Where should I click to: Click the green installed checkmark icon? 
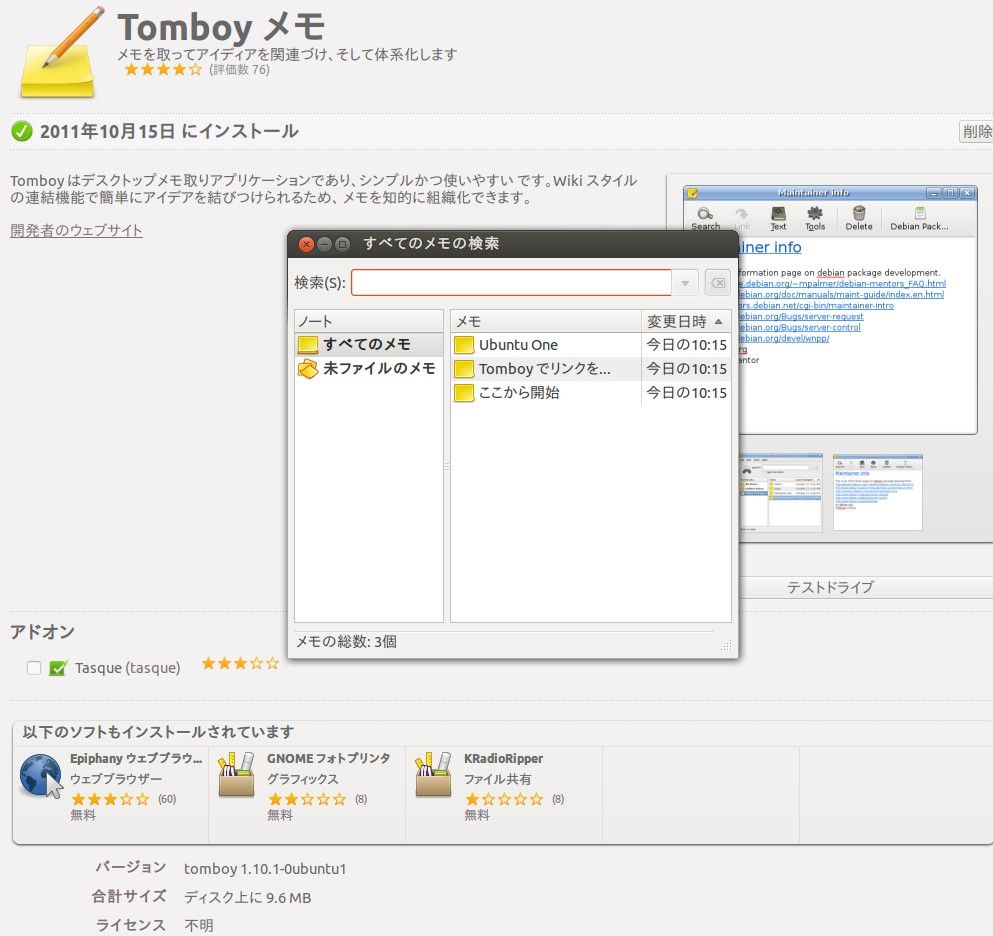pyautogui.click(x=22, y=131)
